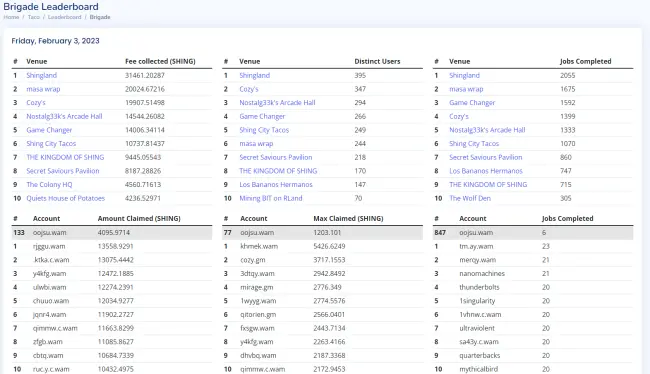Select account qitorien.gm
The width and height of the screenshot is (650, 374).
pos(258,315)
